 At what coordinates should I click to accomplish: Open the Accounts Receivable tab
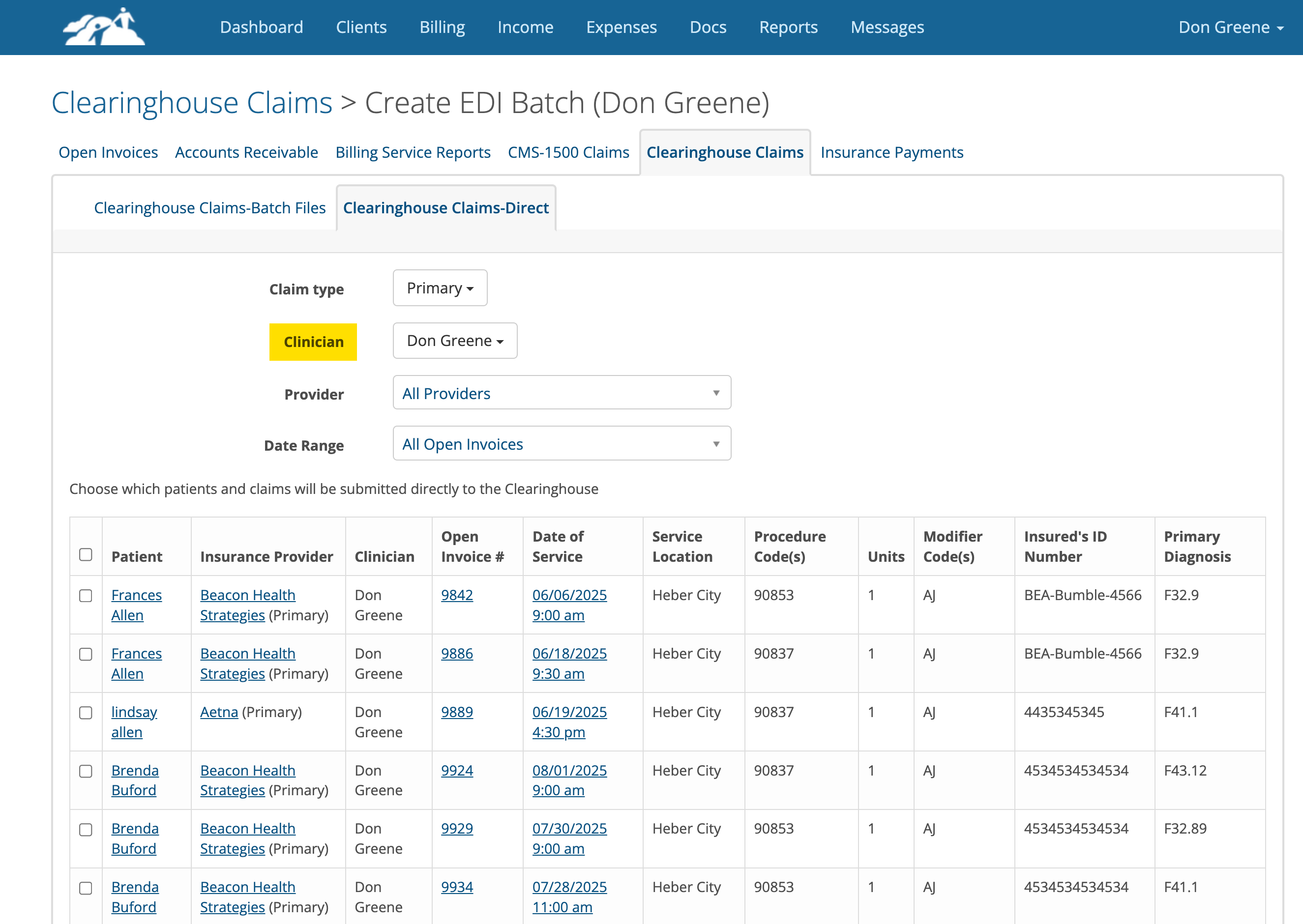tap(246, 152)
